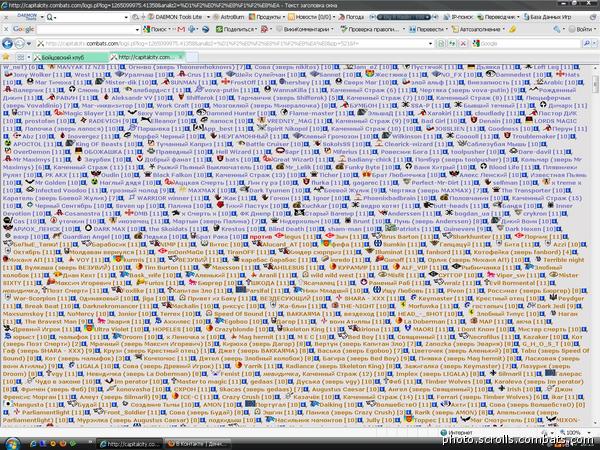Click the page vertical scrollbar
The width and height of the screenshot is (600, 450).
(595, 245)
